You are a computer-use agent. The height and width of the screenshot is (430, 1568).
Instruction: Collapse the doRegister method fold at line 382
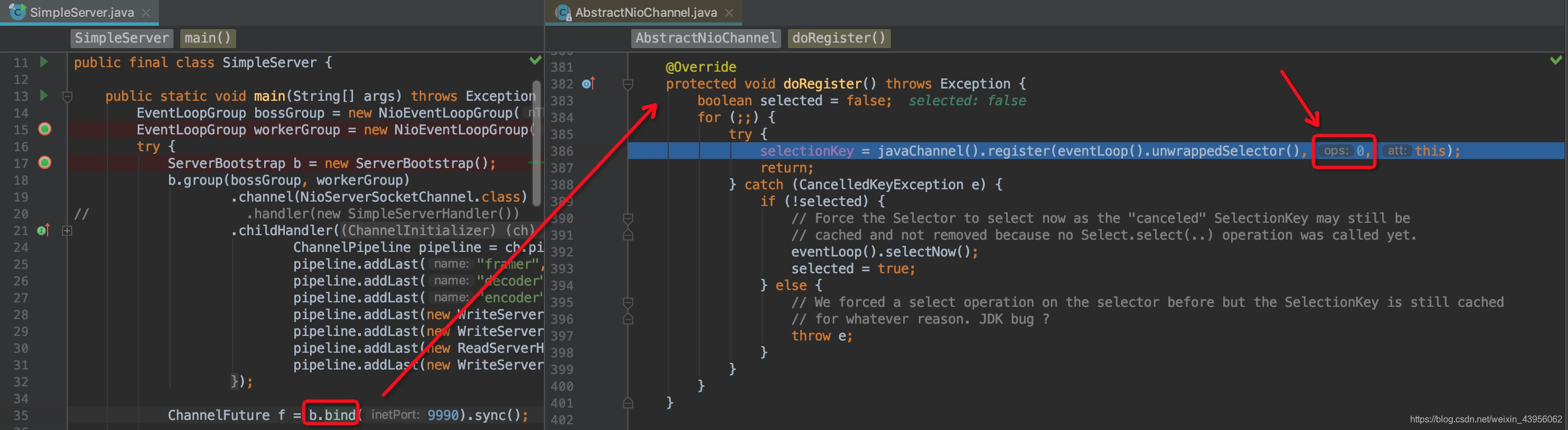(x=628, y=84)
